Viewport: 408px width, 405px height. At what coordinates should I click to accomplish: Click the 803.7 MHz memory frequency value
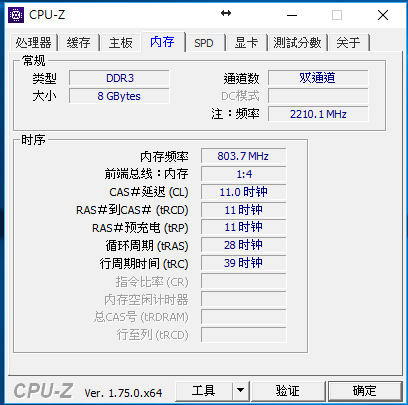(243, 156)
